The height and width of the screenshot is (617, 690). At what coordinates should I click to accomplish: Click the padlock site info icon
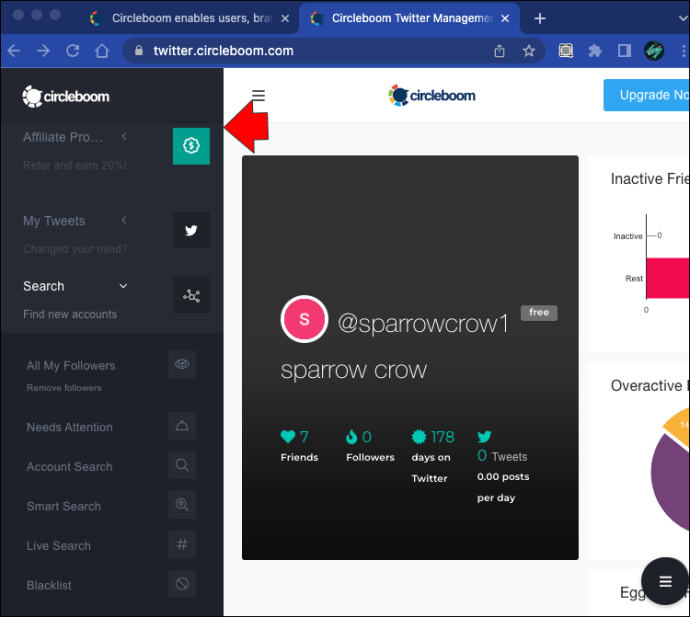[139, 51]
